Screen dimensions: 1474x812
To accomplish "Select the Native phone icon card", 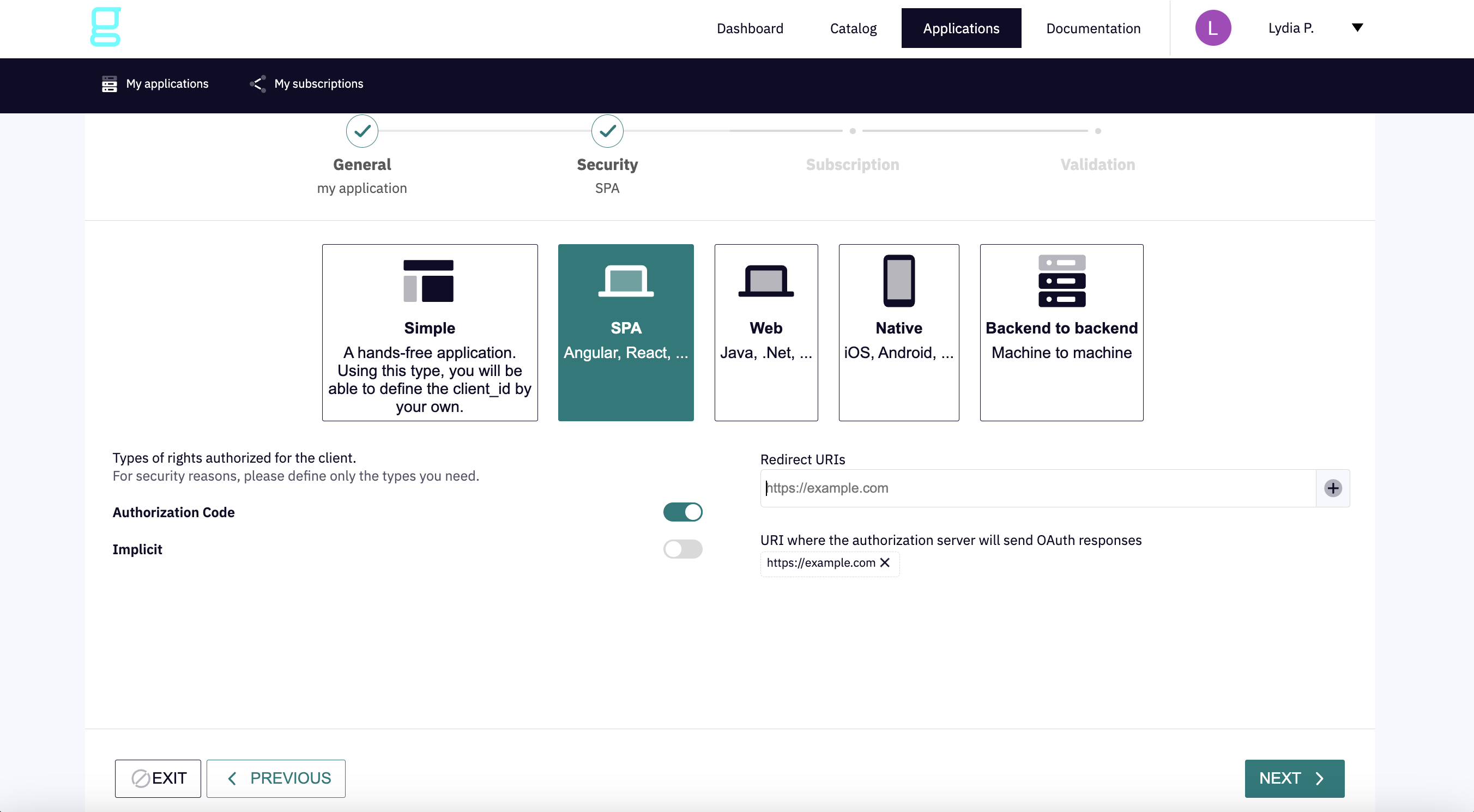I will click(898, 281).
